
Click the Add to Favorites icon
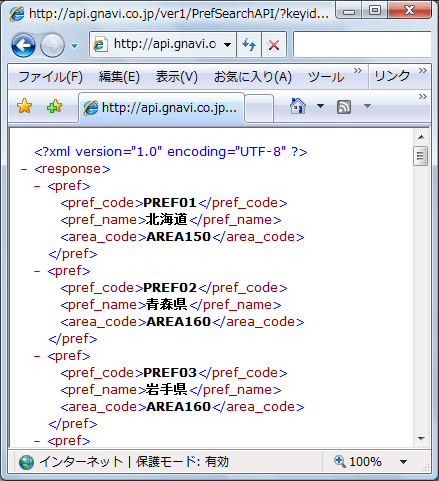click(55, 106)
